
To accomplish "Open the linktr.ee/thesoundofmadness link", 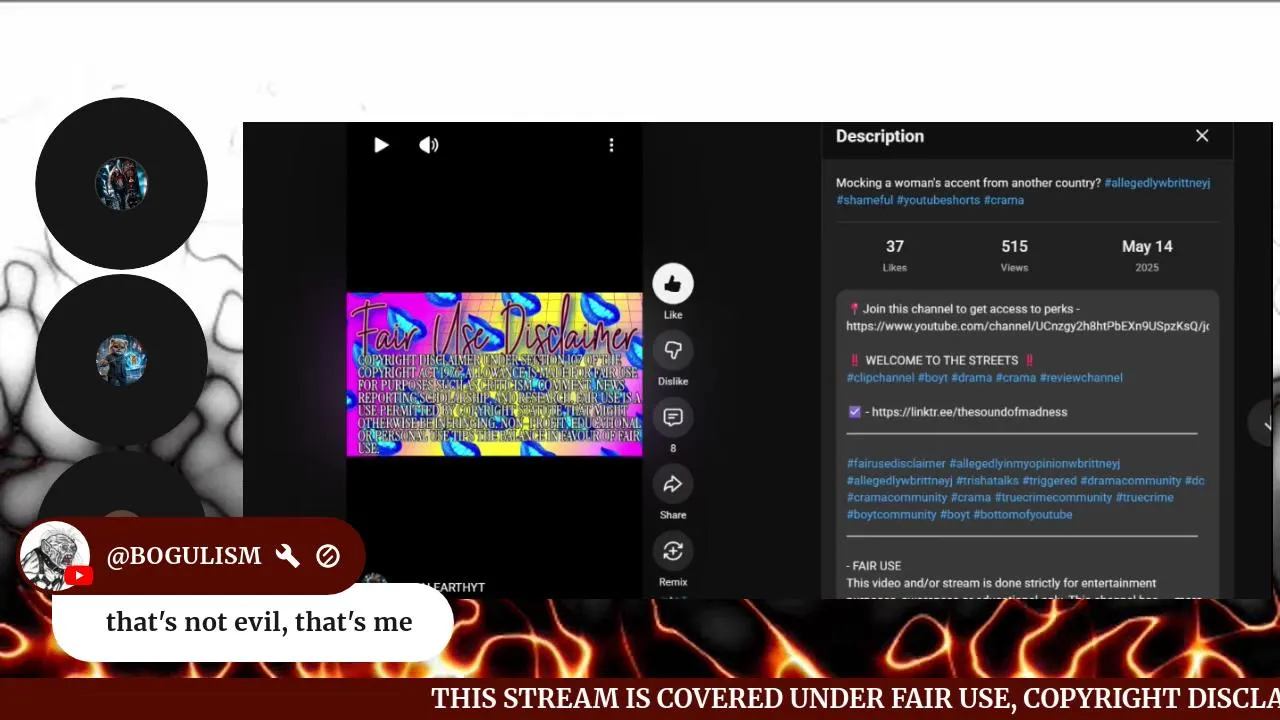I will coord(969,412).
